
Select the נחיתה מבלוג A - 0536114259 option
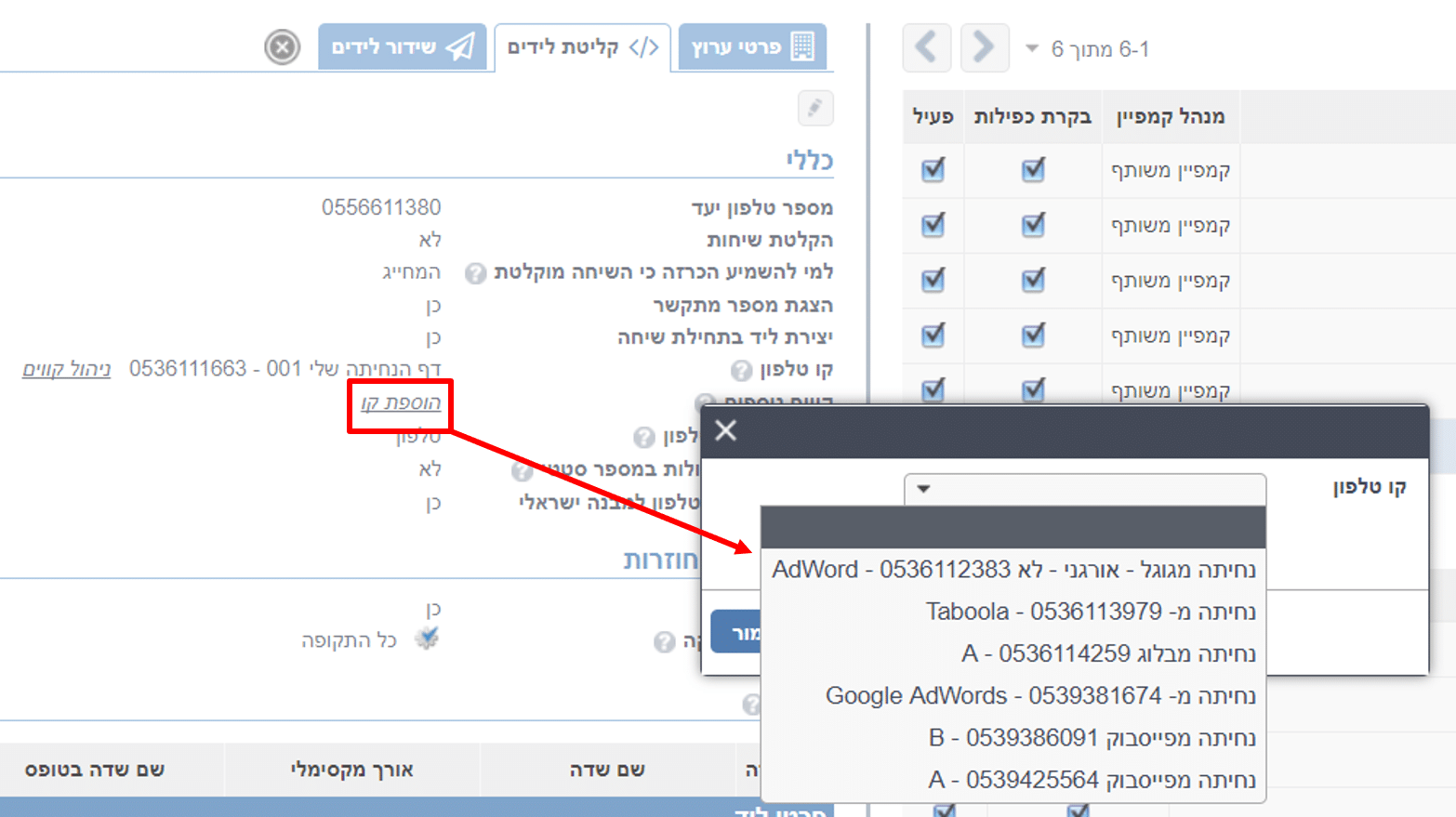[1013, 653]
